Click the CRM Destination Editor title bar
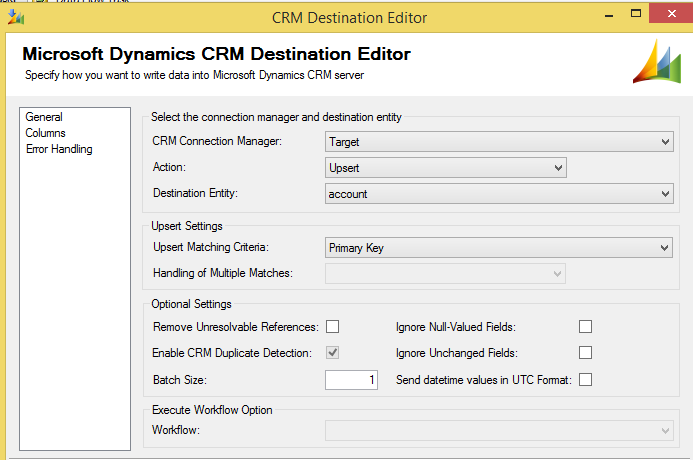The width and height of the screenshot is (693, 460). tap(349, 17)
